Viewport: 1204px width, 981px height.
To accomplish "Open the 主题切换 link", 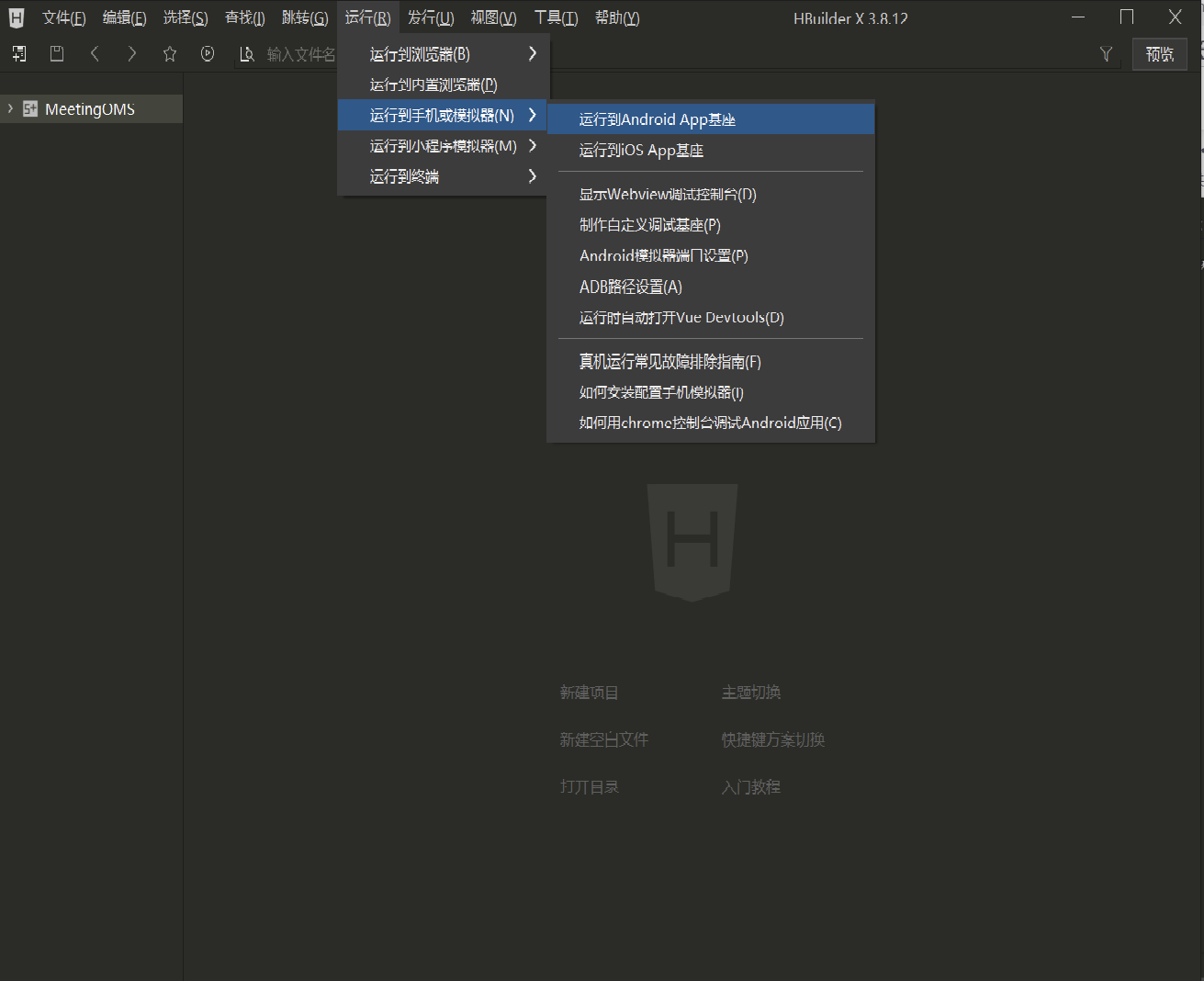I will click(x=751, y=693).
